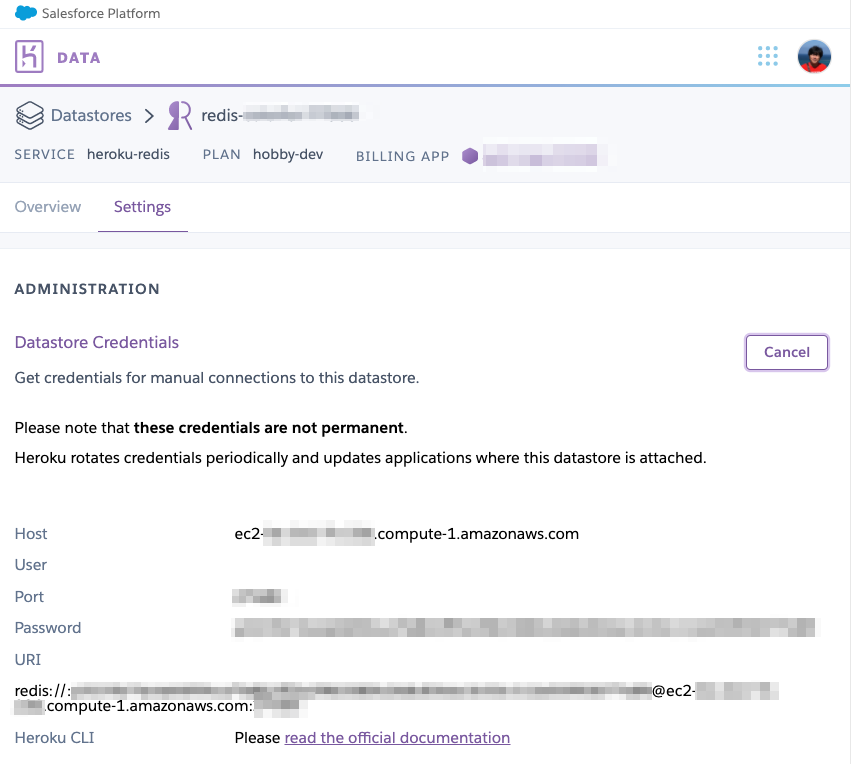Open the user avatar menu
This screenshot has height=764, width=851.
pos(814,56)
